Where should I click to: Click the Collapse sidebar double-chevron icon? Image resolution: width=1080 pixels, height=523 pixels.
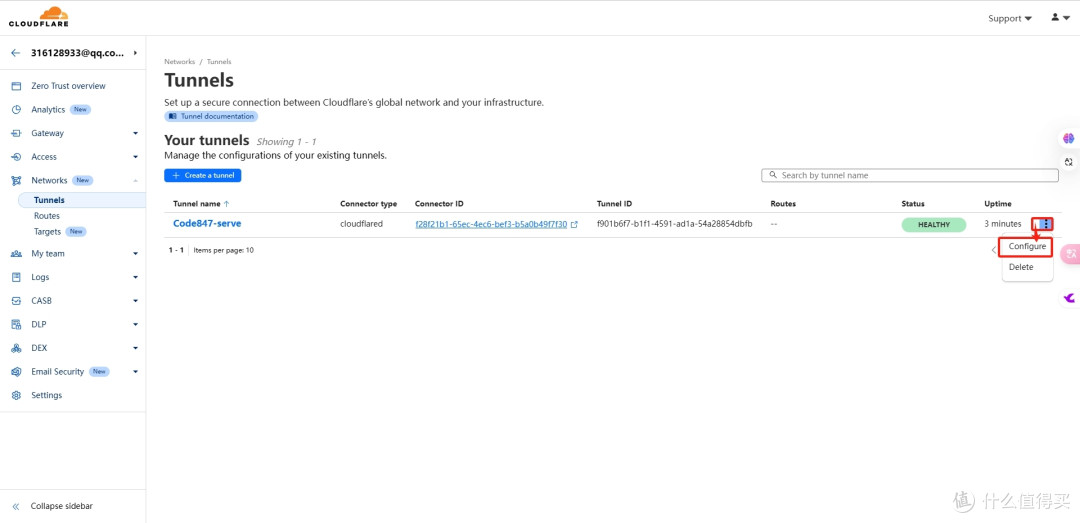(17, 506)
